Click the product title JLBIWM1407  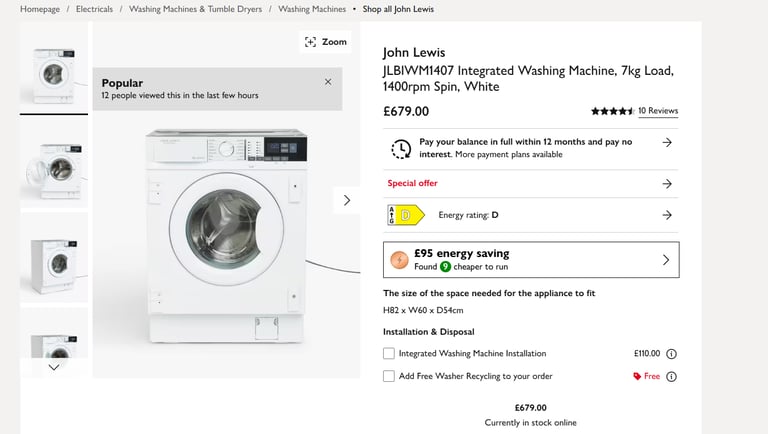point(528,78)
